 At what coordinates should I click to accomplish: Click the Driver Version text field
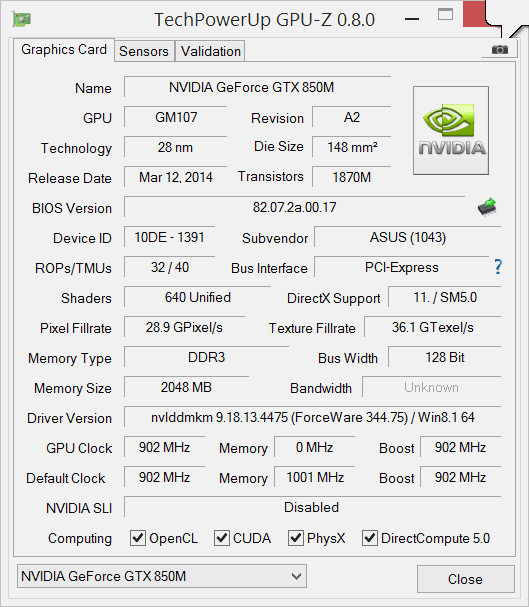[313, 417]
